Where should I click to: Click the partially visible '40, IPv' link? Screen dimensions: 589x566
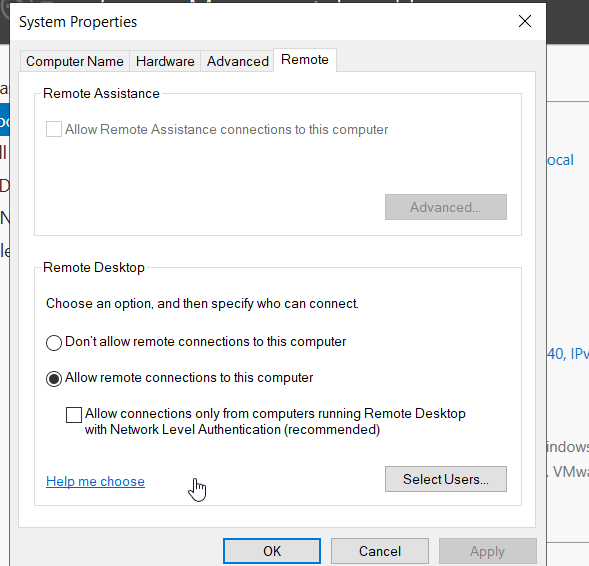click(x=568, y=354)
